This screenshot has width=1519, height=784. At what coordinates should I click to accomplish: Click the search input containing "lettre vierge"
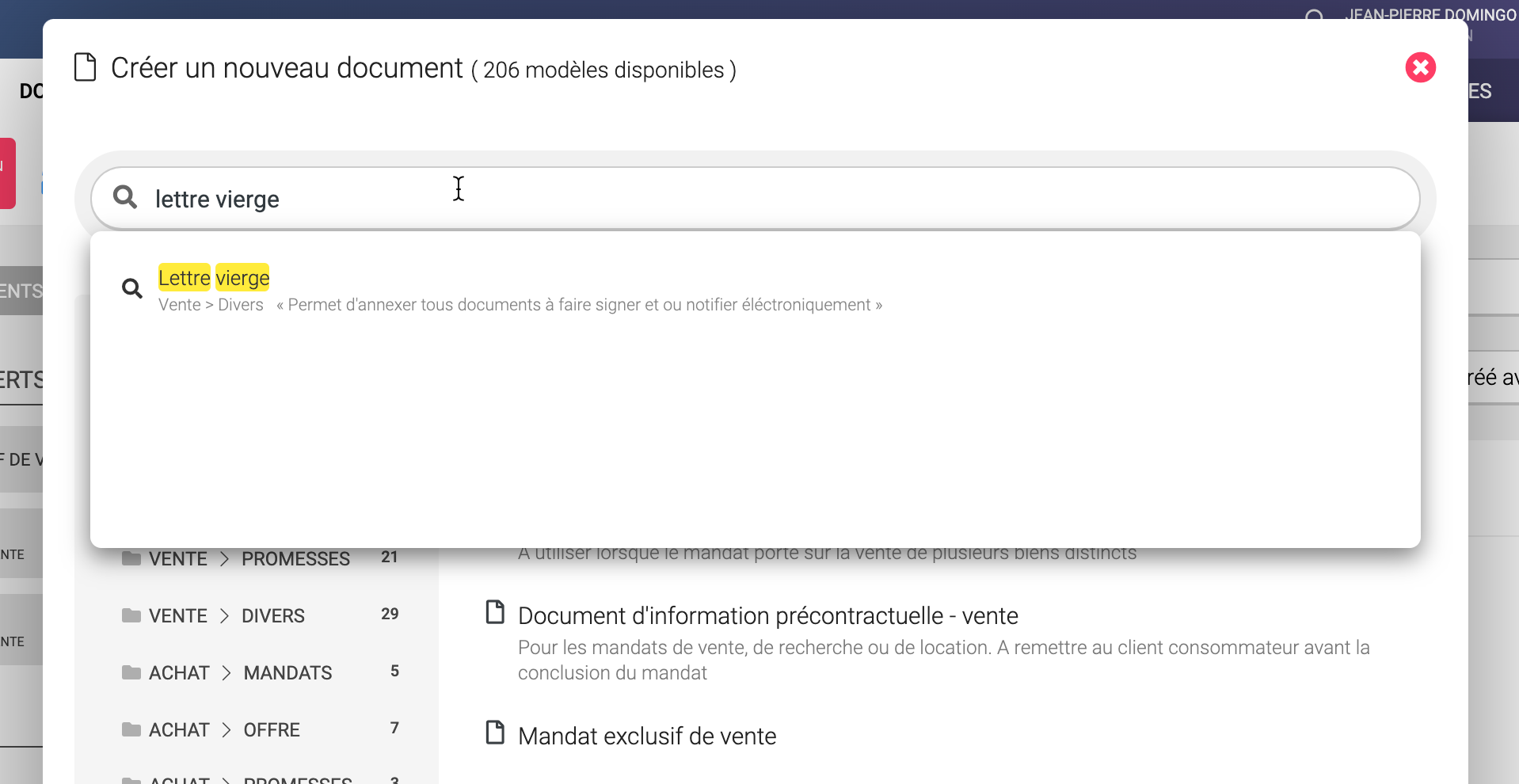(713, 199)
